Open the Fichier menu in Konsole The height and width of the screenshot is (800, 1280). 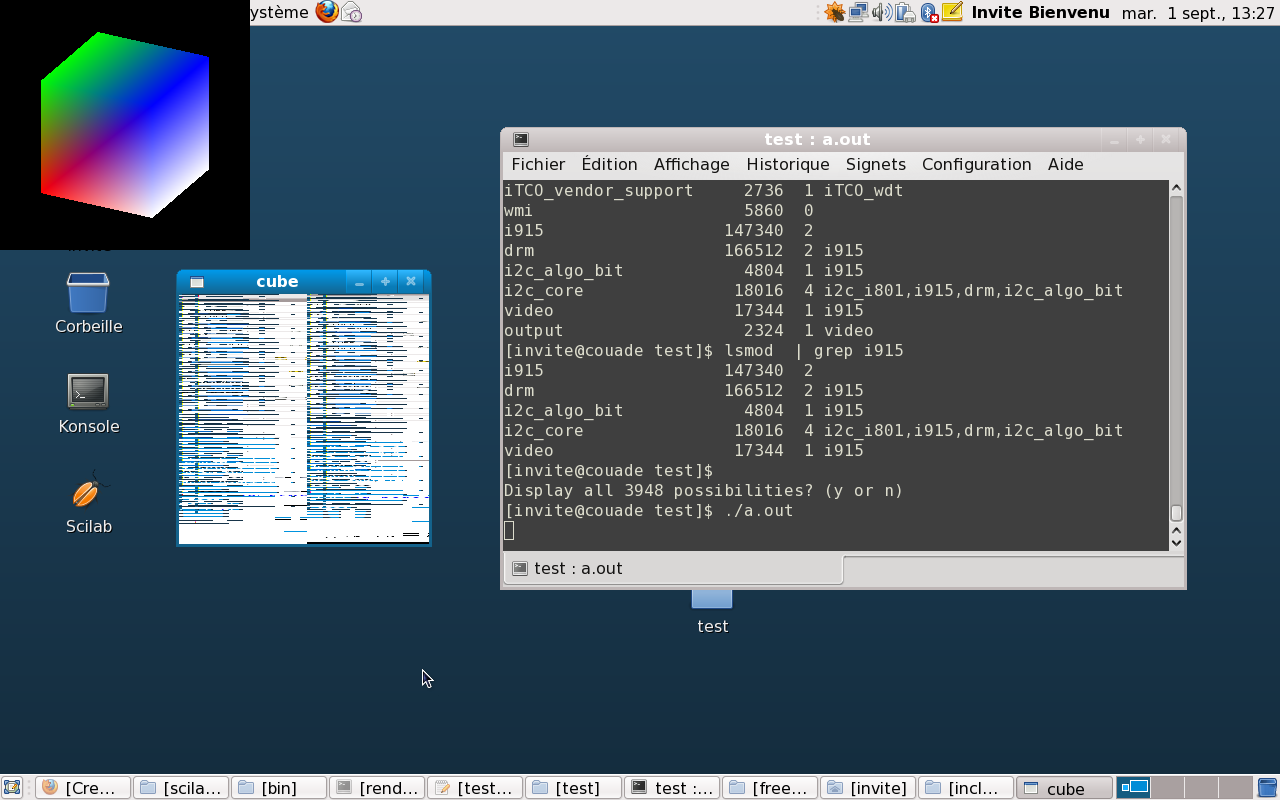[538, 164]
